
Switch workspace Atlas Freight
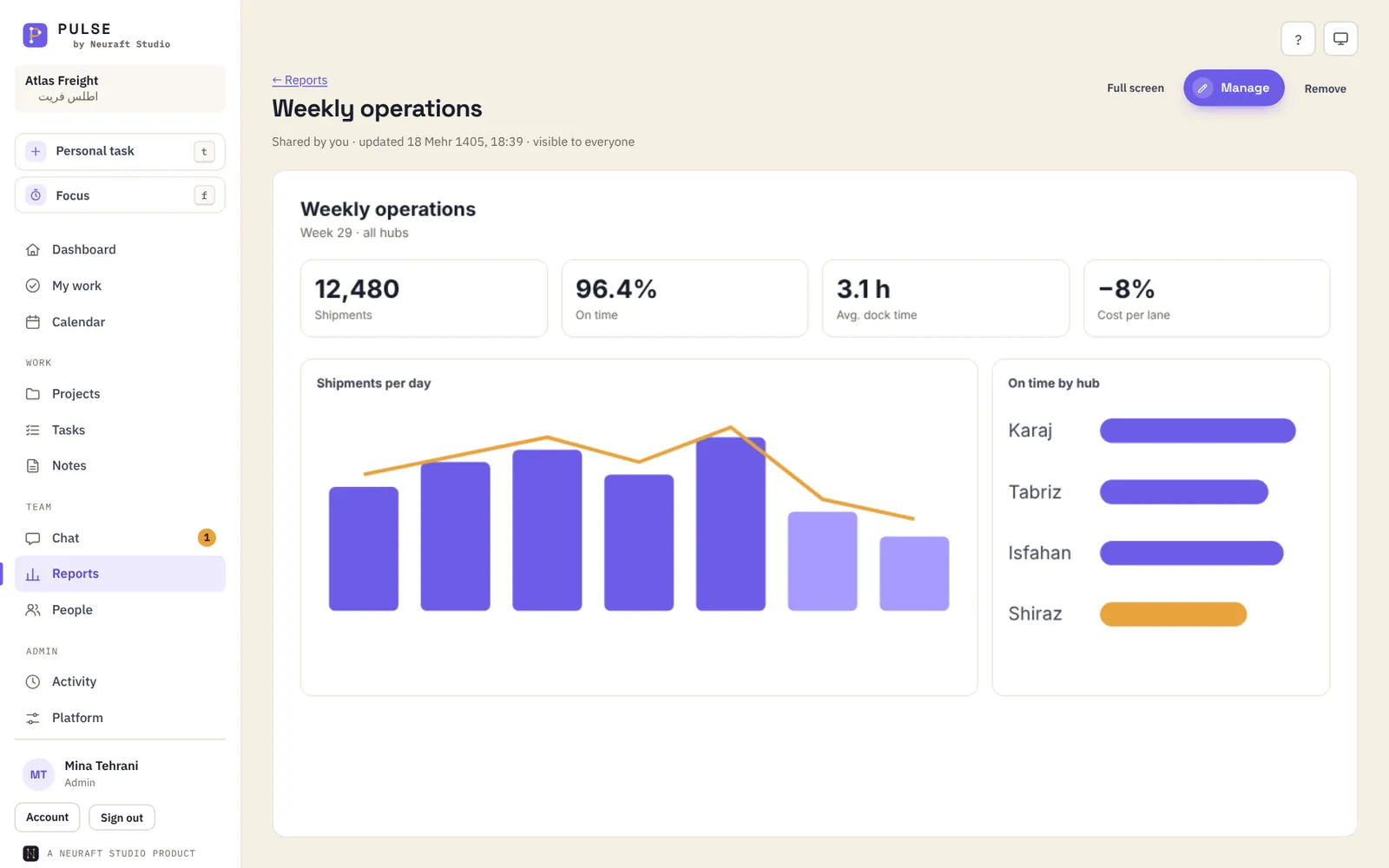[x=120, y=89]
